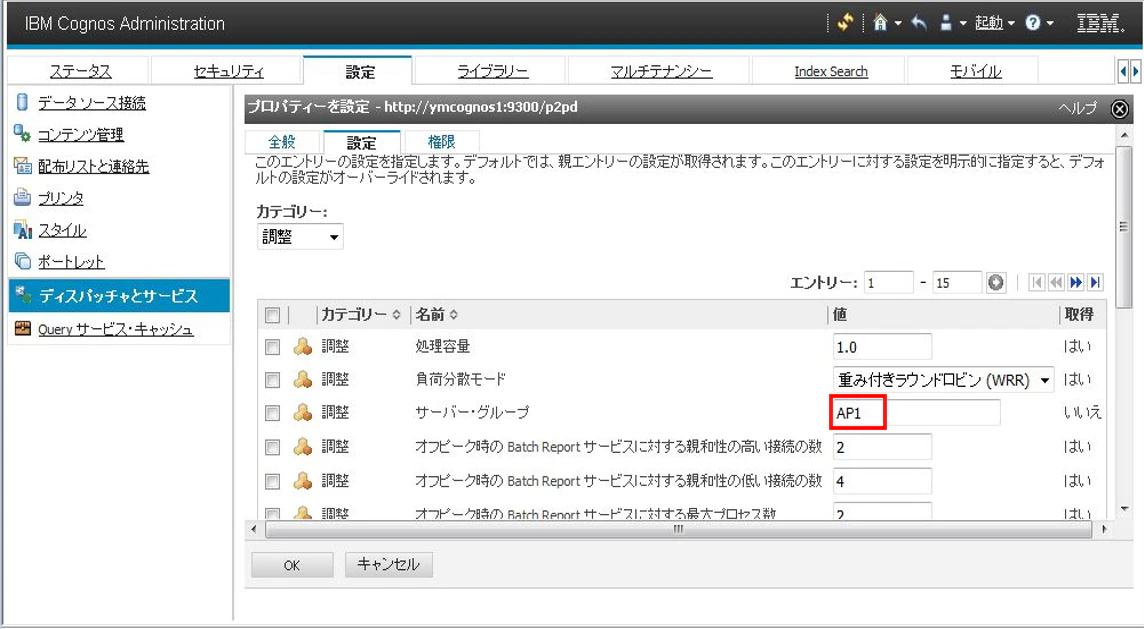Click the horizontal scrollbar thumb
Image resolution: width=1144 pixels, height=629 pixels.
pos(679,529)
